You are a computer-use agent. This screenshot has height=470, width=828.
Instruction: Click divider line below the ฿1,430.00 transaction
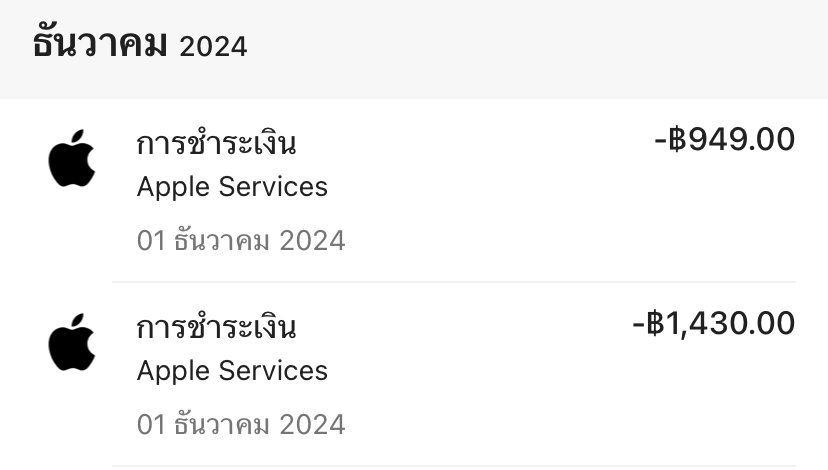[x=454, y=466]
